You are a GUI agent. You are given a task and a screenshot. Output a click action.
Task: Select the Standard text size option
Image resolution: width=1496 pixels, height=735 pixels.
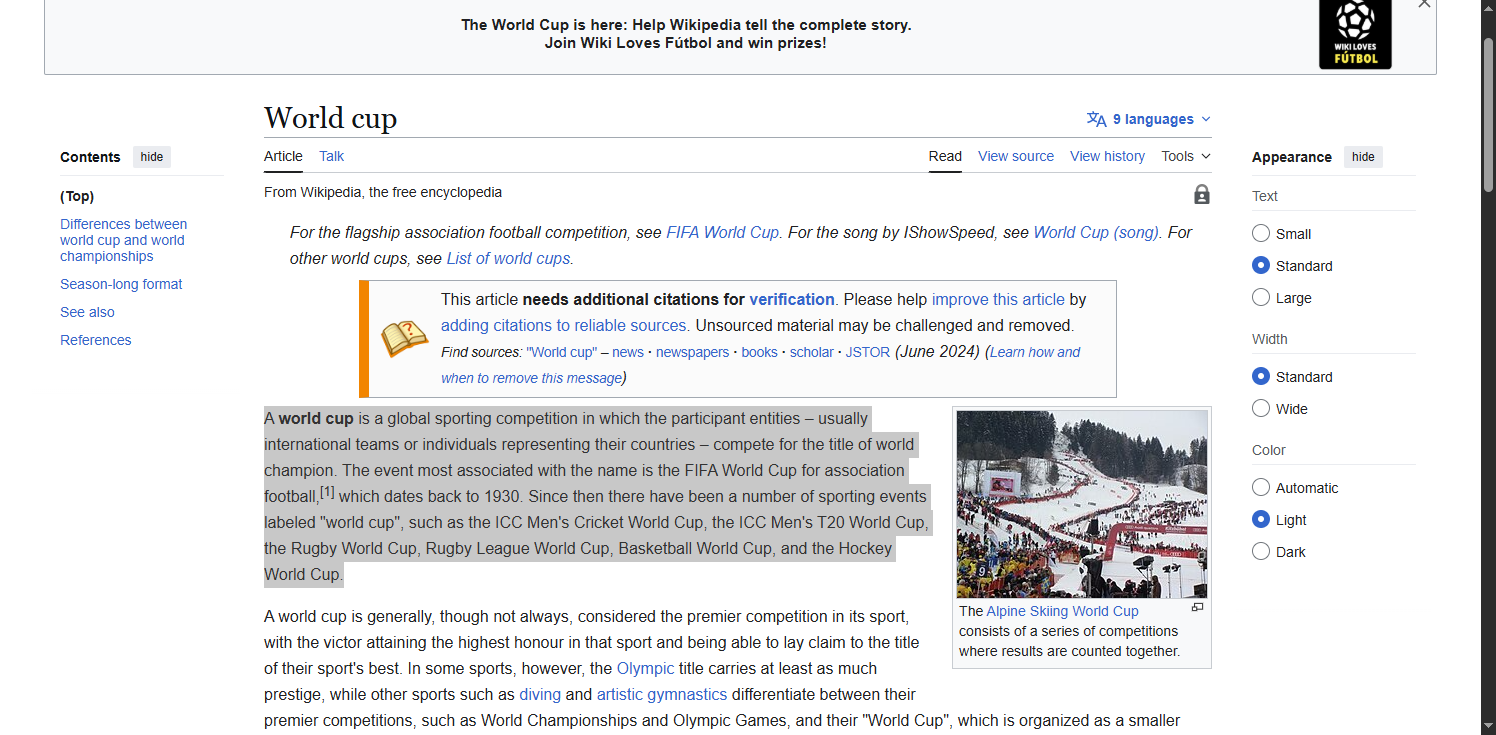click(1261, 266)
